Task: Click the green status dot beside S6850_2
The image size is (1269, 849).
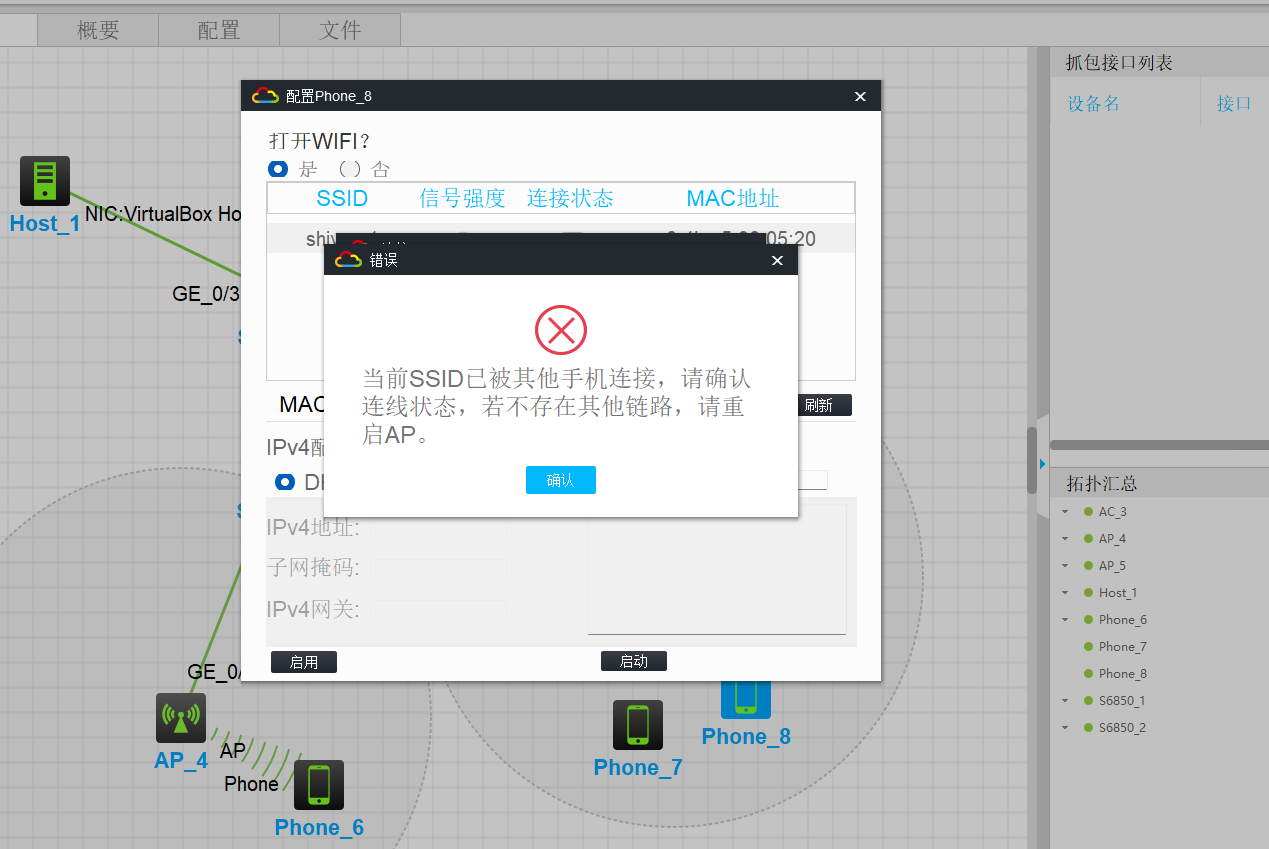Action: pyautogui.click(x=1088, y=728)
